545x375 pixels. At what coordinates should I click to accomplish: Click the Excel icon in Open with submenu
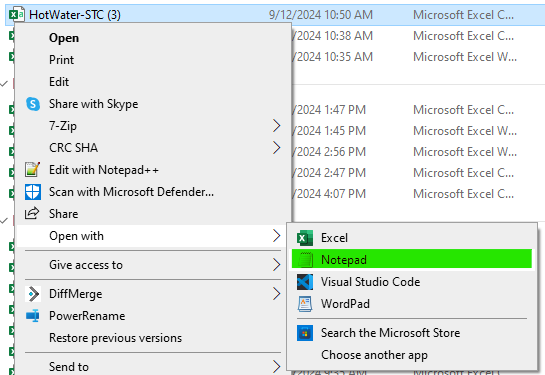(305, 238)
